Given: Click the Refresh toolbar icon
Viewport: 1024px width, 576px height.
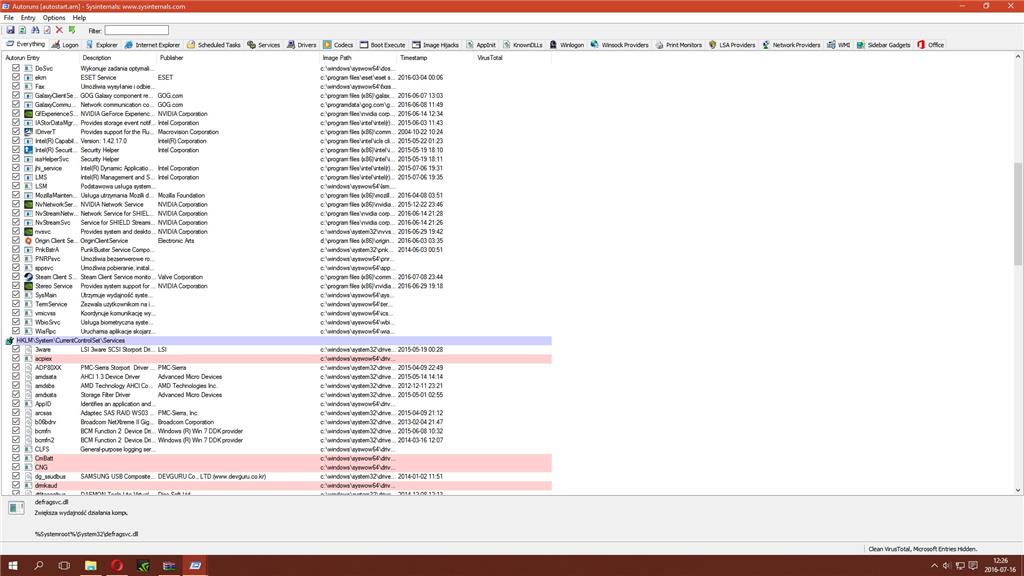Looking at the screenshot, I should [22, 30].
